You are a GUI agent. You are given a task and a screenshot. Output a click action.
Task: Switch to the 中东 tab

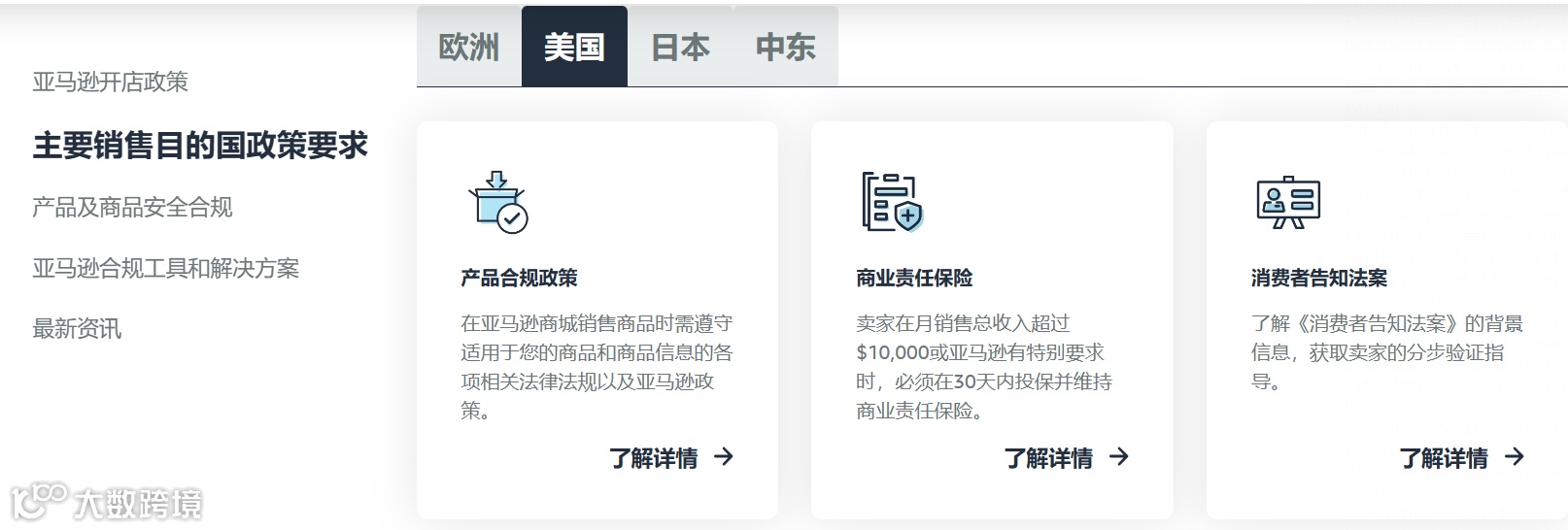click(786, 47)
